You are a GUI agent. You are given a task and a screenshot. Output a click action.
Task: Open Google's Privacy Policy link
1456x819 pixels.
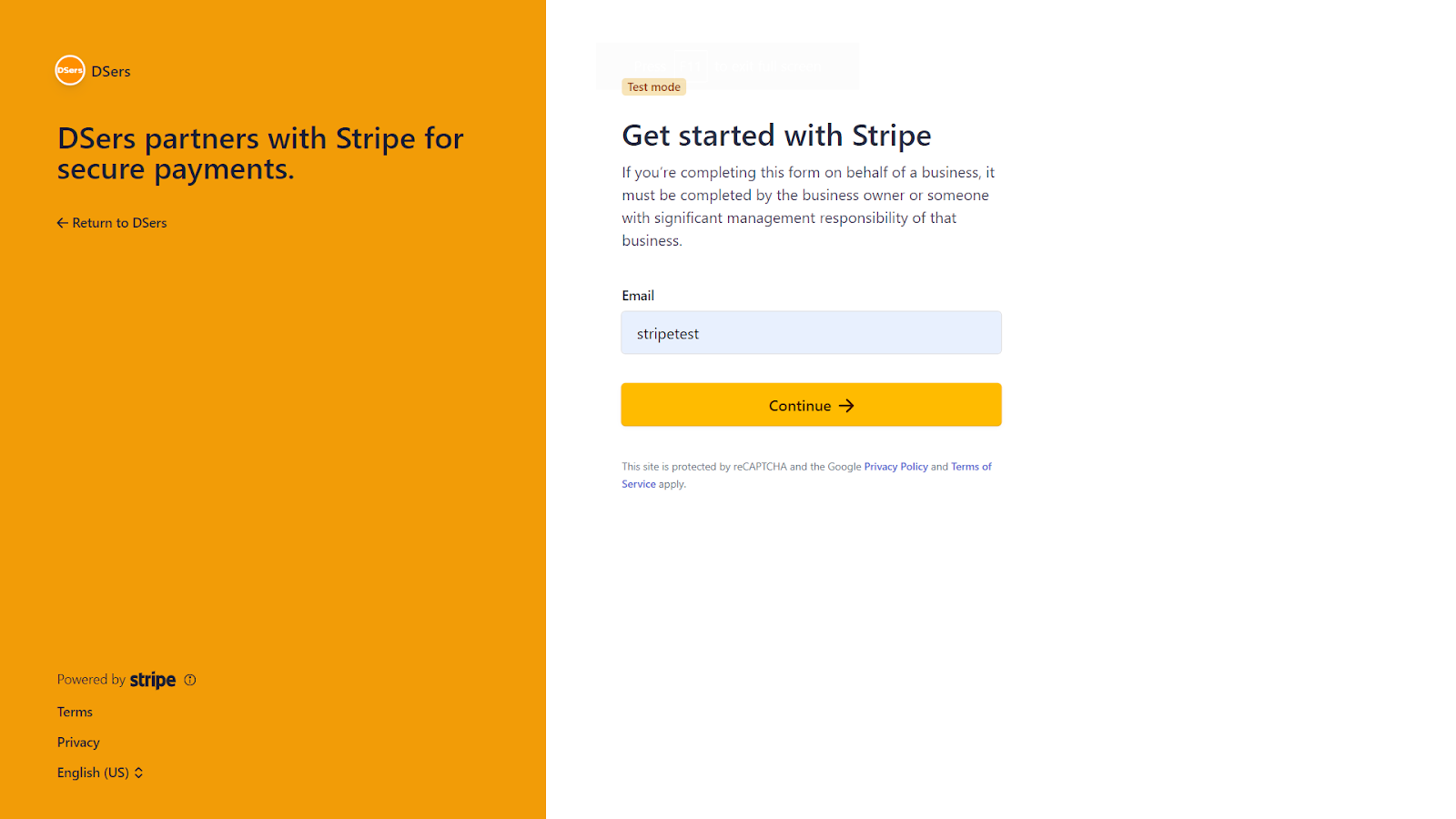click(895, 467)
